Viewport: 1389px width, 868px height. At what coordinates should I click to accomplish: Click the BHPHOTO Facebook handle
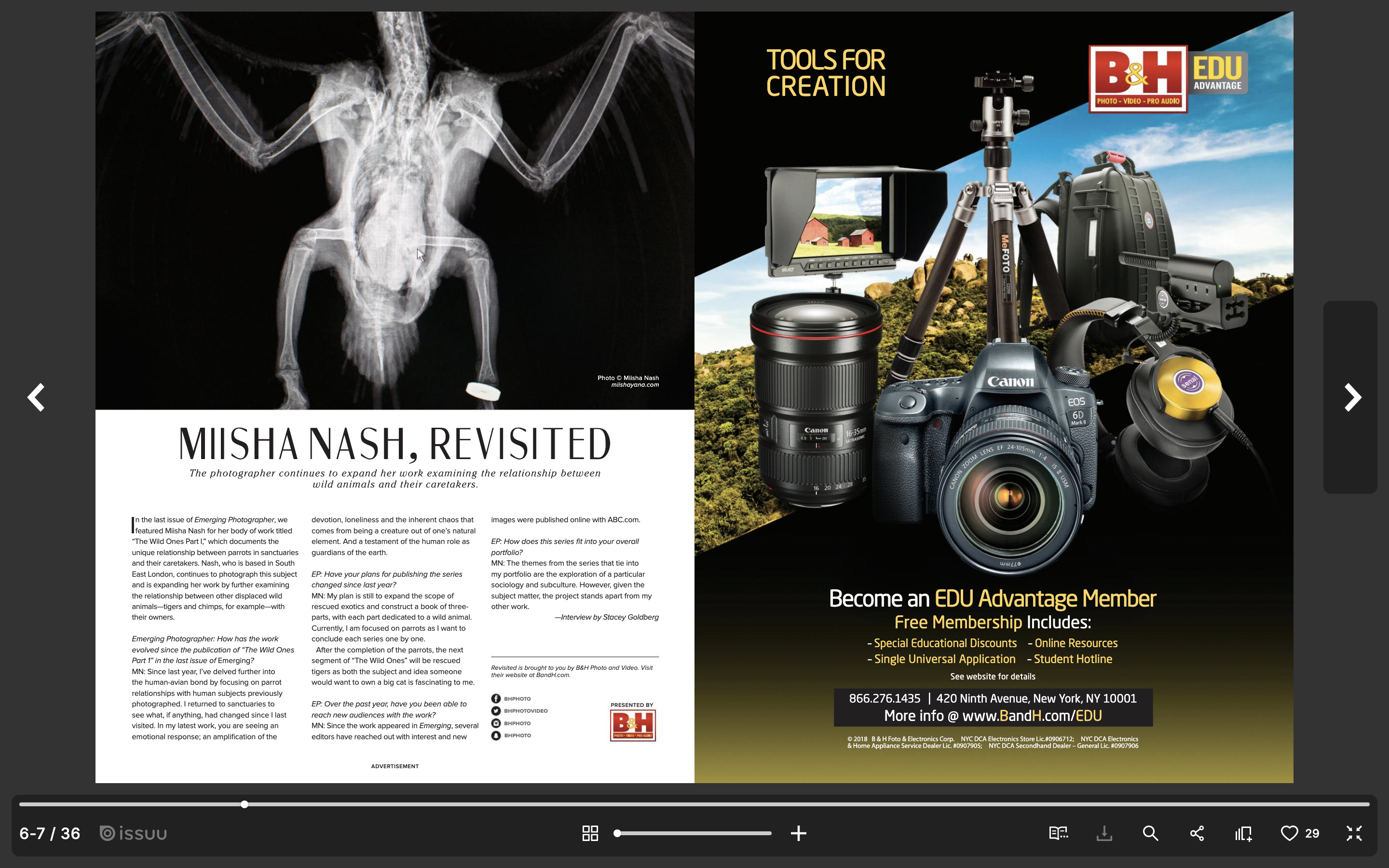(517, 699)
